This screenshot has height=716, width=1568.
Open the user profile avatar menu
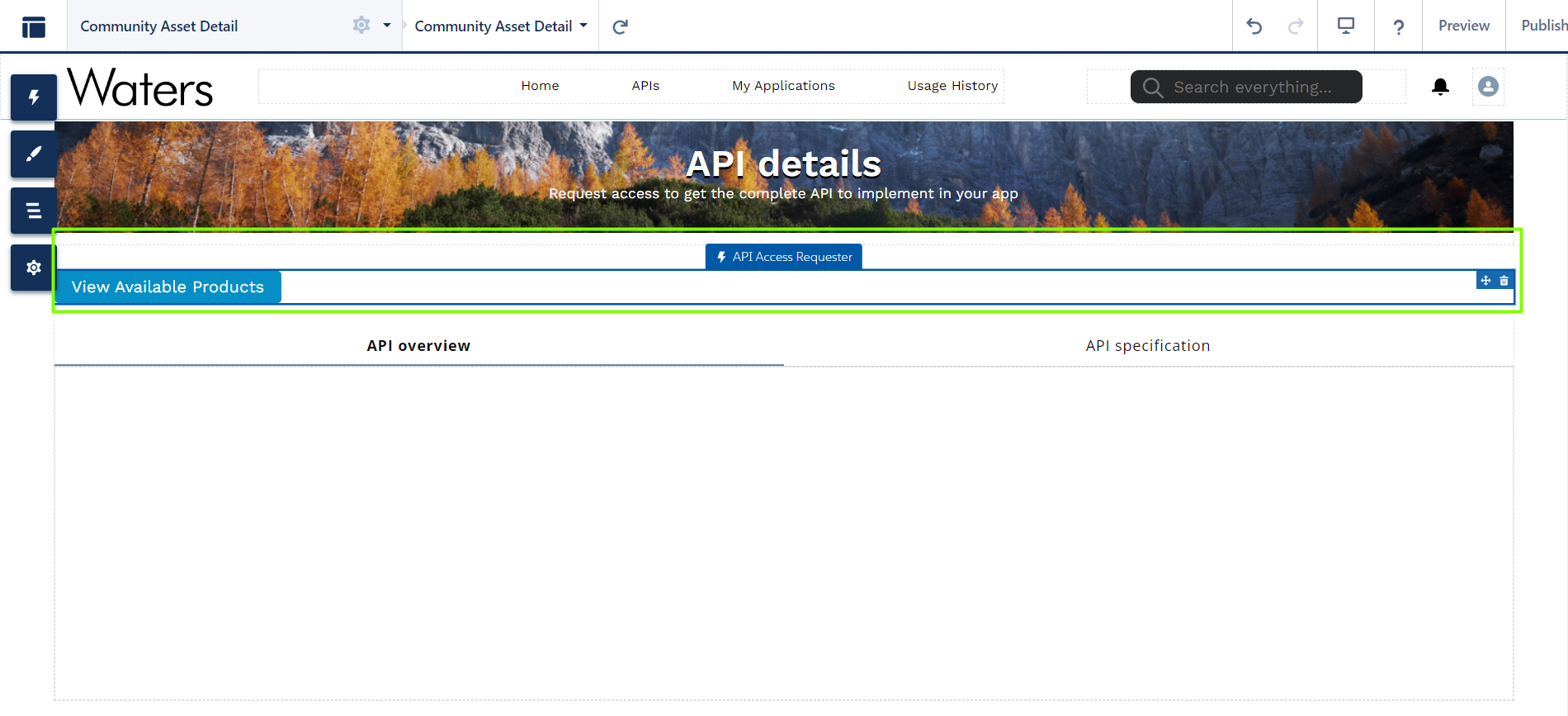point(1488,87)
